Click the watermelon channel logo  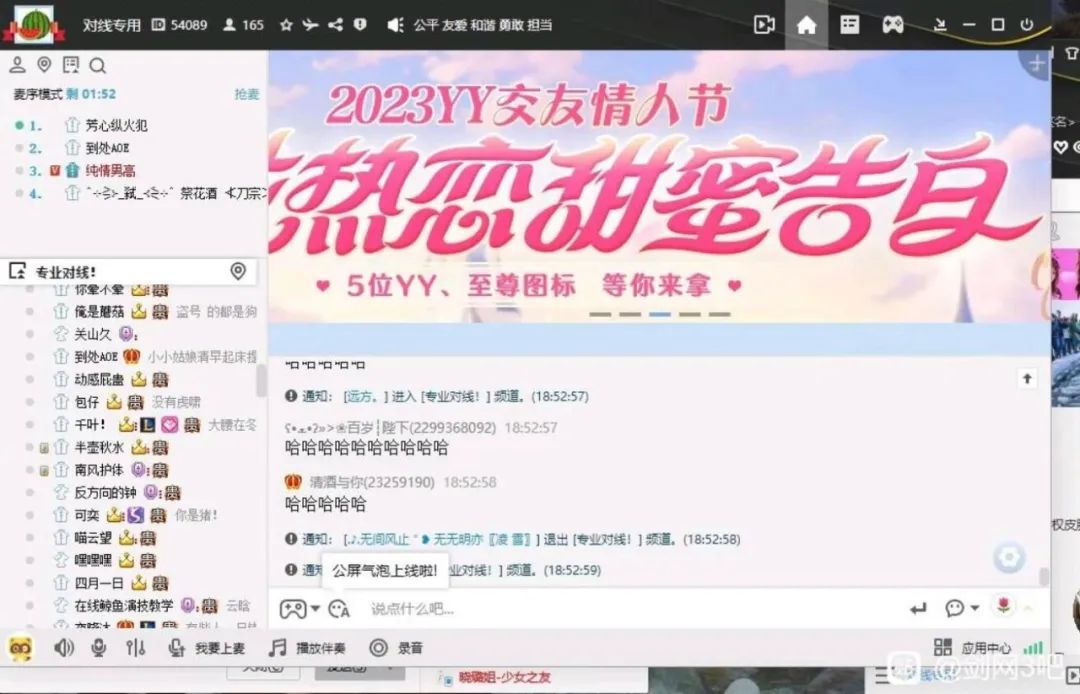pyautogui.click(x=33, y=25)
